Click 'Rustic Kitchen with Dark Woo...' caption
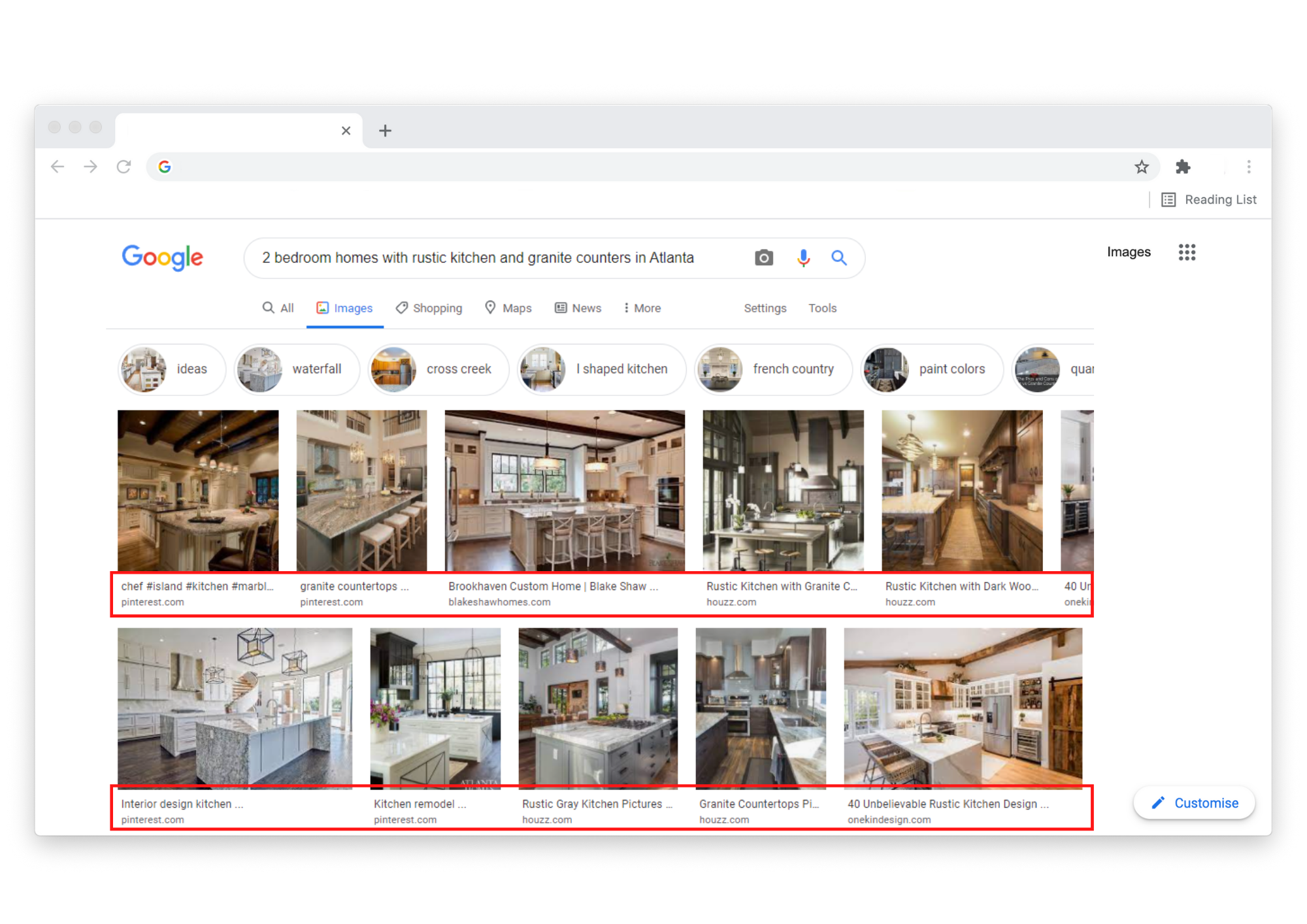Viewport: 1307px width, 924px height. coord(961,586)
